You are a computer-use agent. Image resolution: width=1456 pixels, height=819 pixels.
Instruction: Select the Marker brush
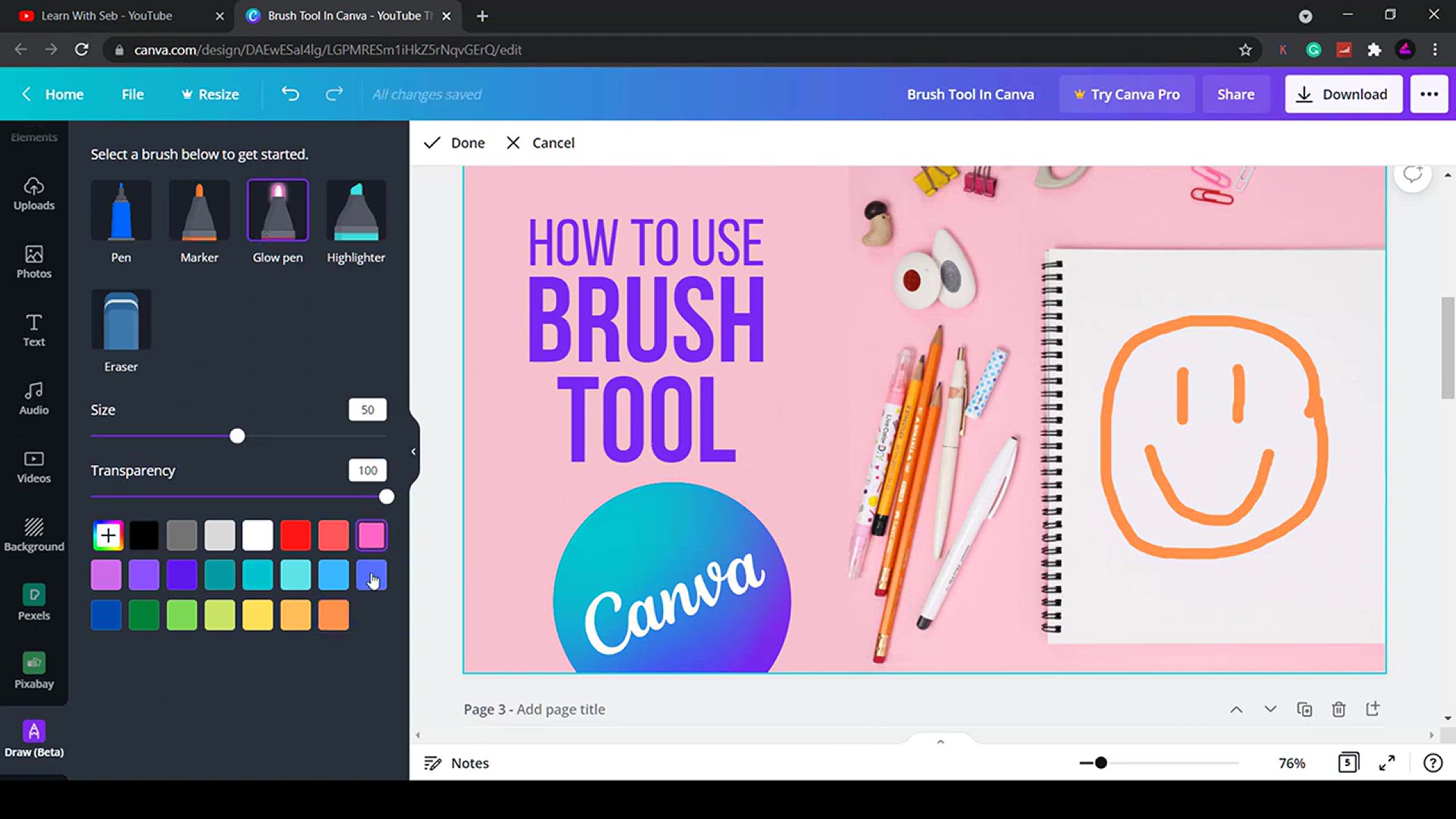(199, 221)
